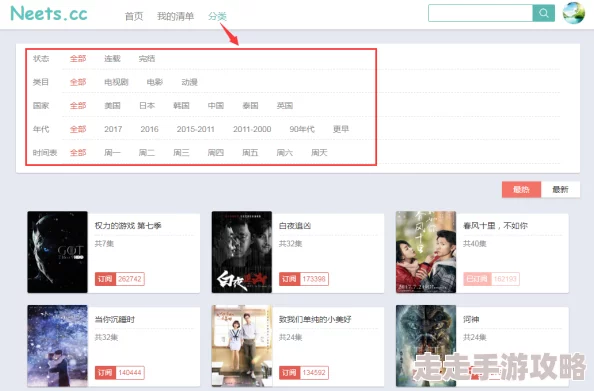
Task: Open the 权力的游戏 第七季 poster
Action: (57, 252)
